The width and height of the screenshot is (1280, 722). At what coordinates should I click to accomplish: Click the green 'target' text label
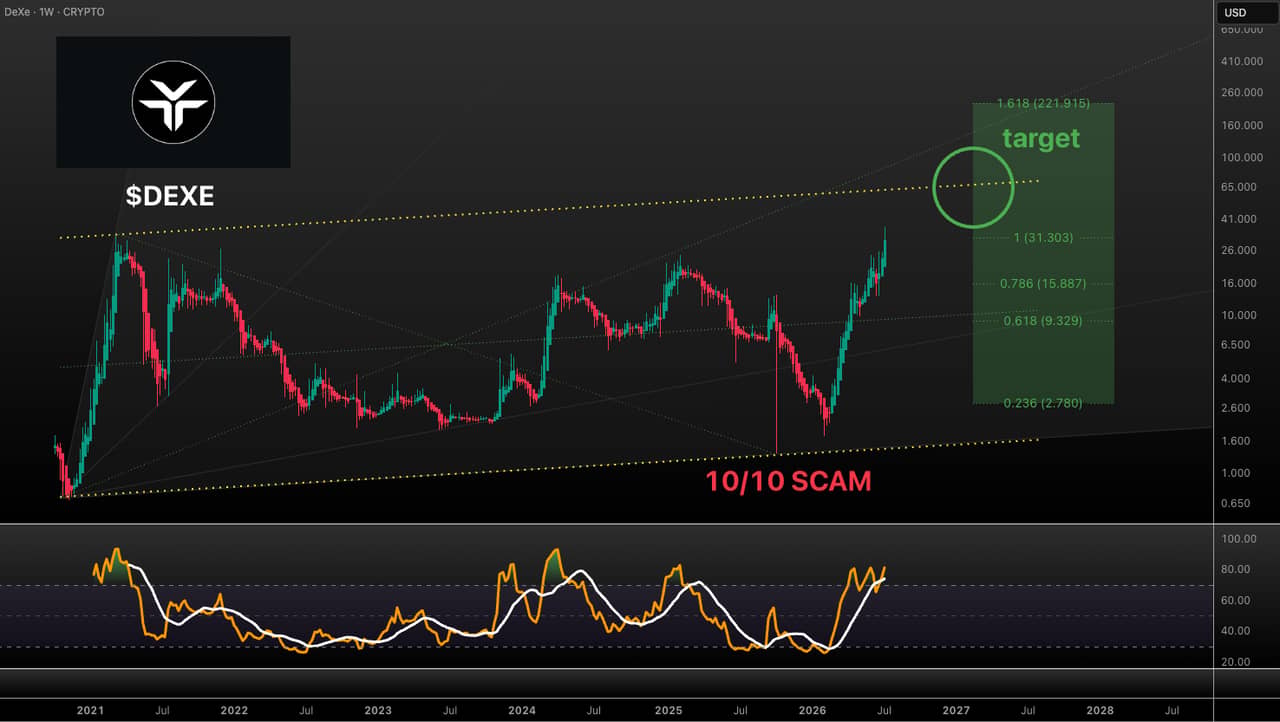[x=1041, y=138]
